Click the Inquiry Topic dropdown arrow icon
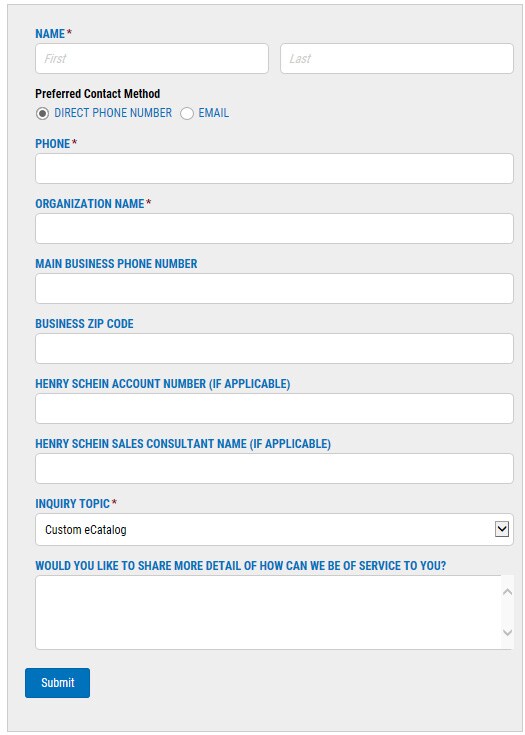 pos(502,530)
